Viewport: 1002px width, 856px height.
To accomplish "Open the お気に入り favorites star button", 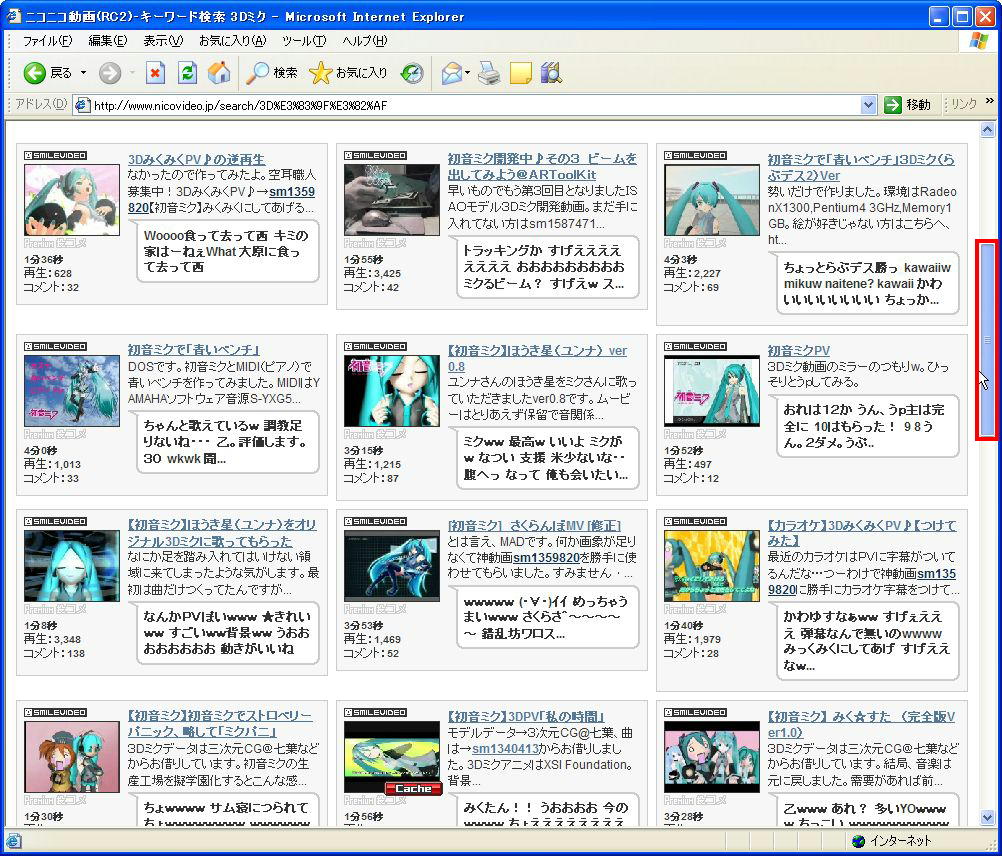I will (x=348, y=73).
